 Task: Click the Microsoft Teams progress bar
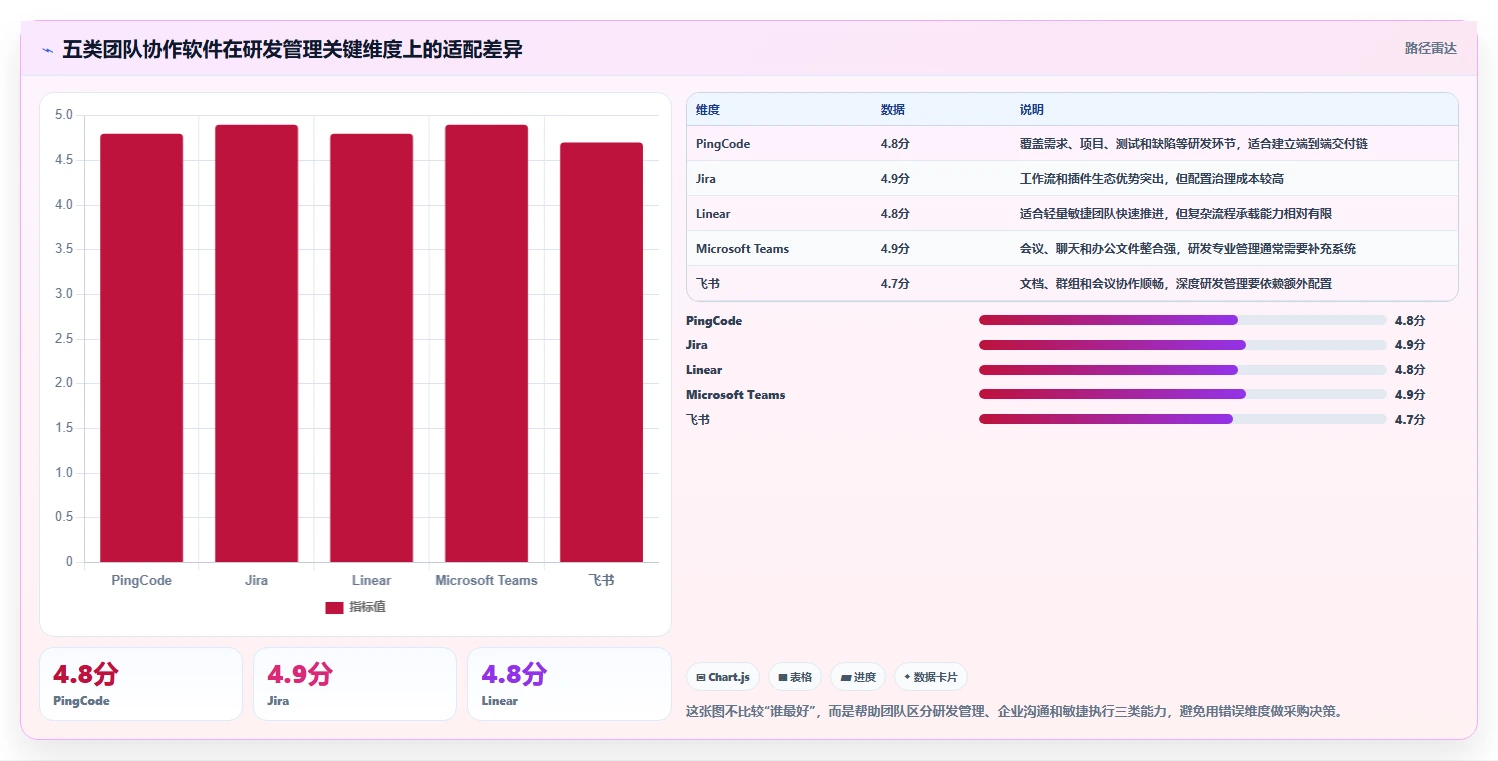pos(1183,394)
